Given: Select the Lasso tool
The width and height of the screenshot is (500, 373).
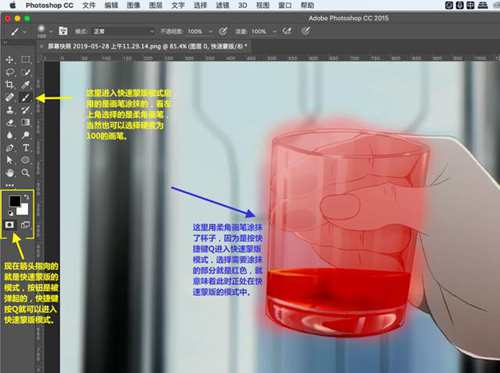Looking at the screenshot, I should (x=10, y=72).
